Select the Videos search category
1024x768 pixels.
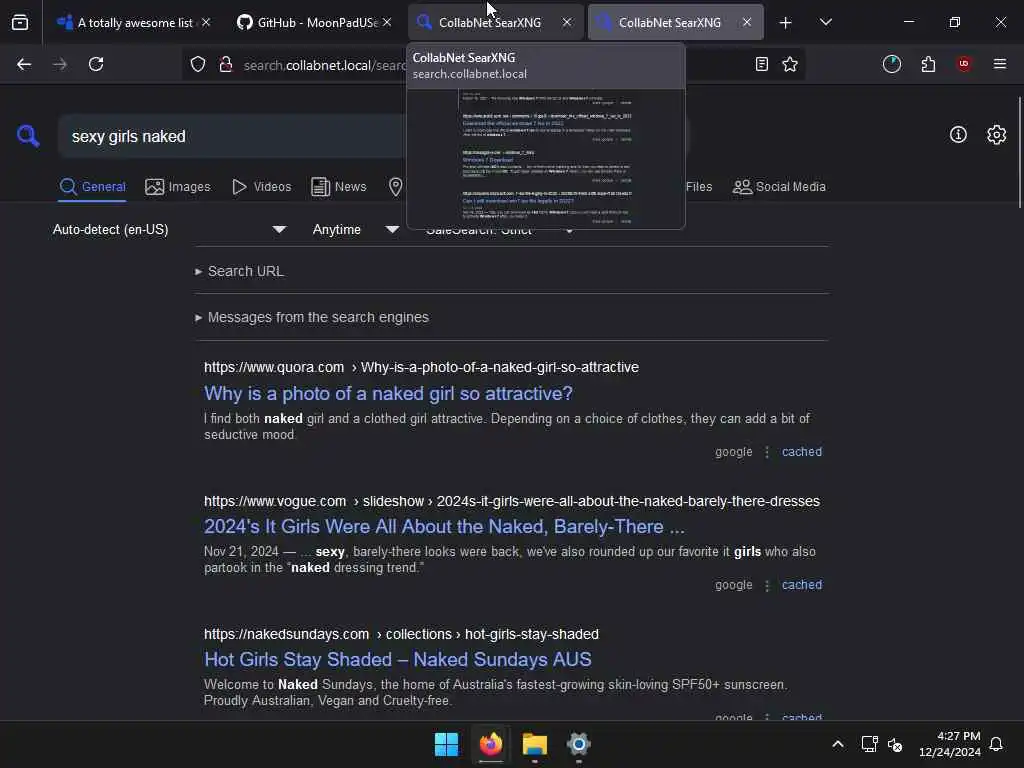coord(262,187)
